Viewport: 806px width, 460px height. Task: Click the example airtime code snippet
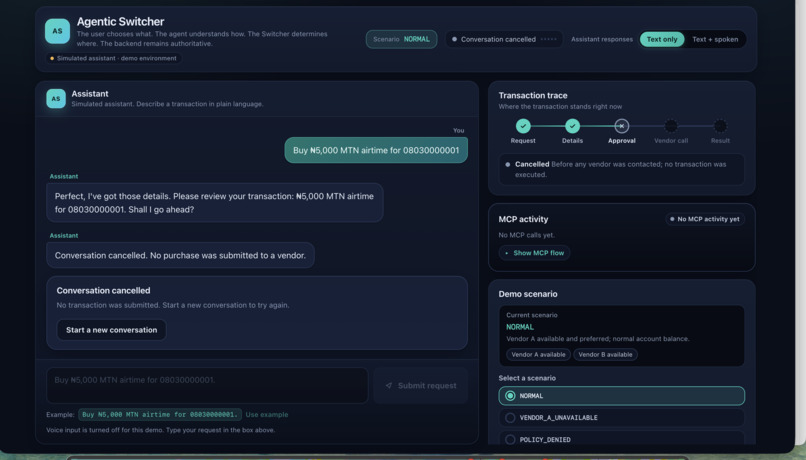point(160,414)
